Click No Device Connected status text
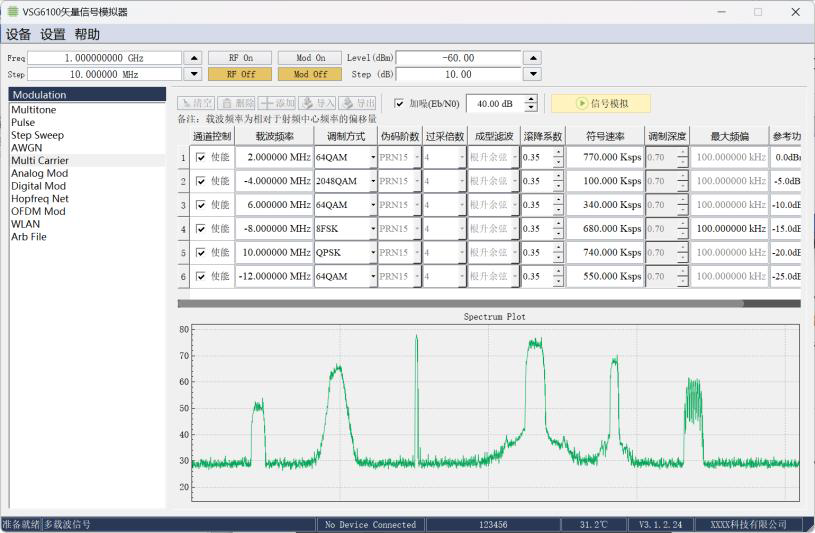 pos(371,525)
